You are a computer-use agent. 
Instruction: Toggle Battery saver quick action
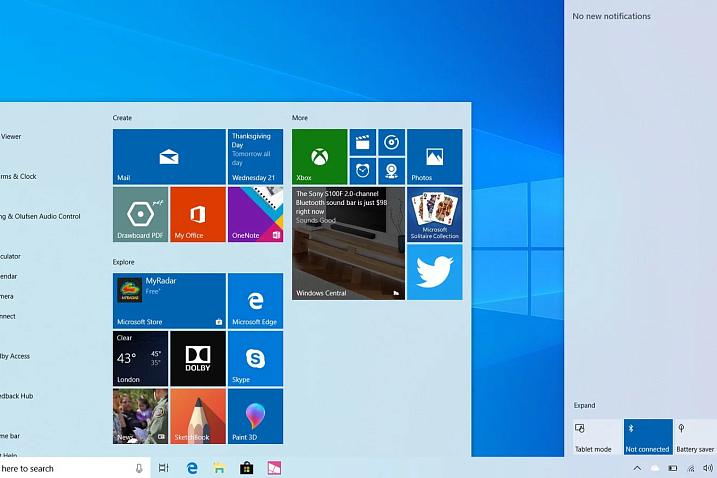696,437
